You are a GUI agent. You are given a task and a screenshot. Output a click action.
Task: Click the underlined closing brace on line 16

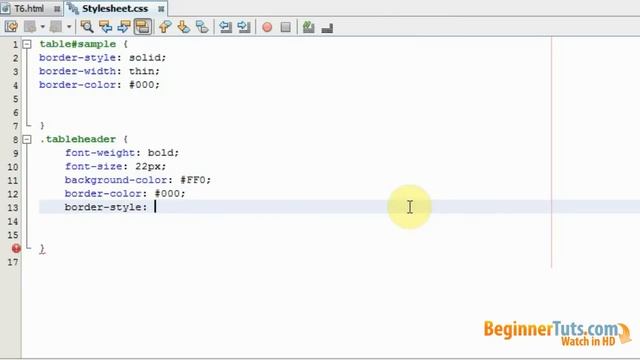(42, 249)
